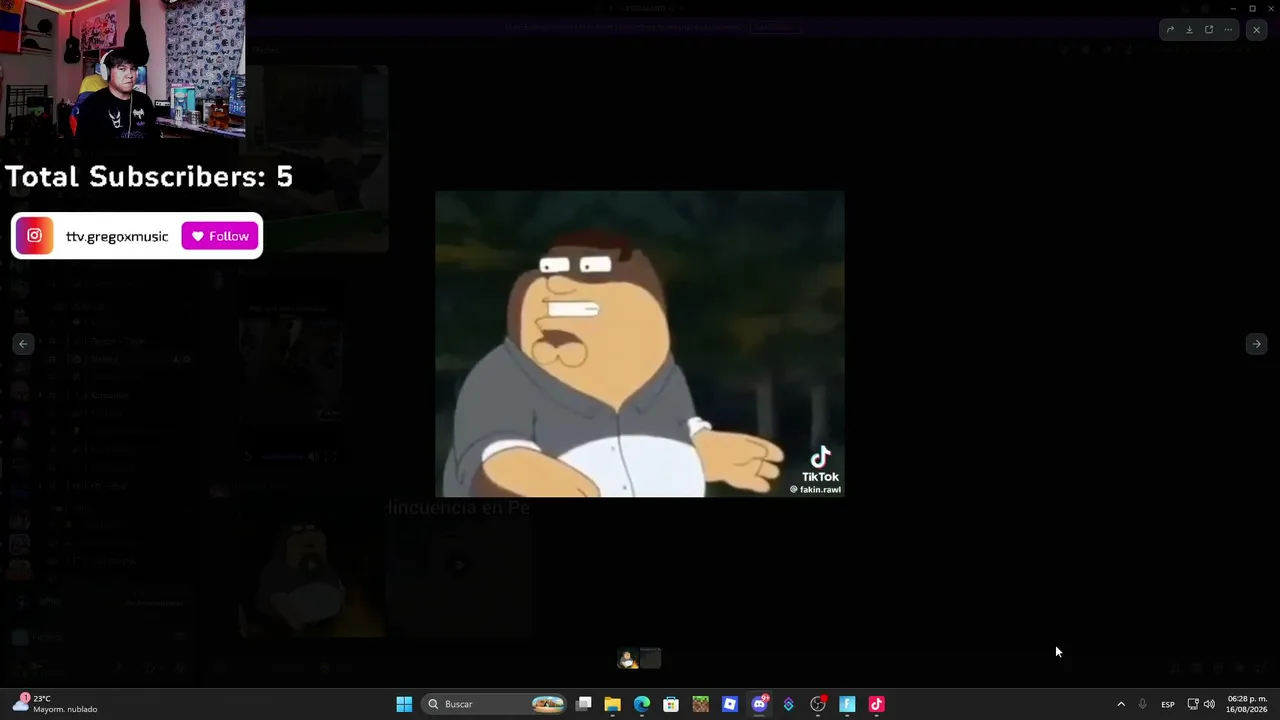
Task: Download the opened image
Action: click(x=1189, y=30)
